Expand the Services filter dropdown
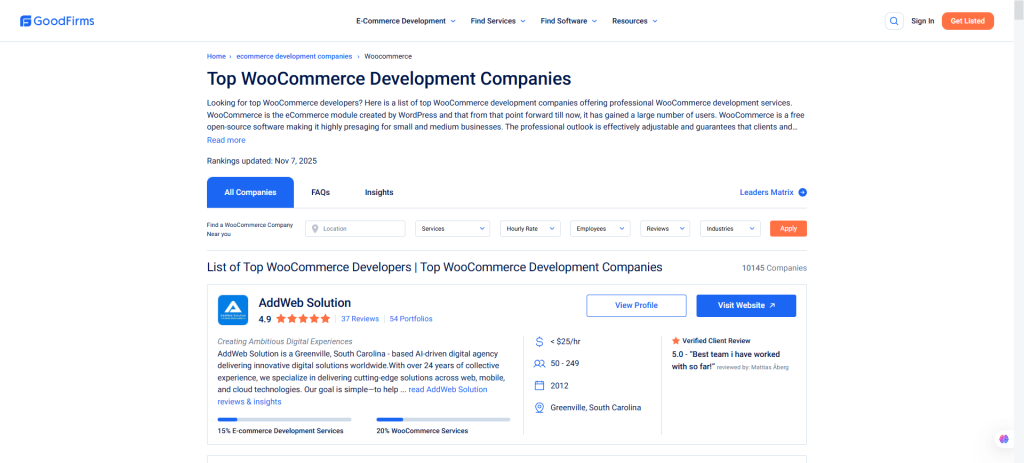The image size is (1024, 463). tap(452, 229)
